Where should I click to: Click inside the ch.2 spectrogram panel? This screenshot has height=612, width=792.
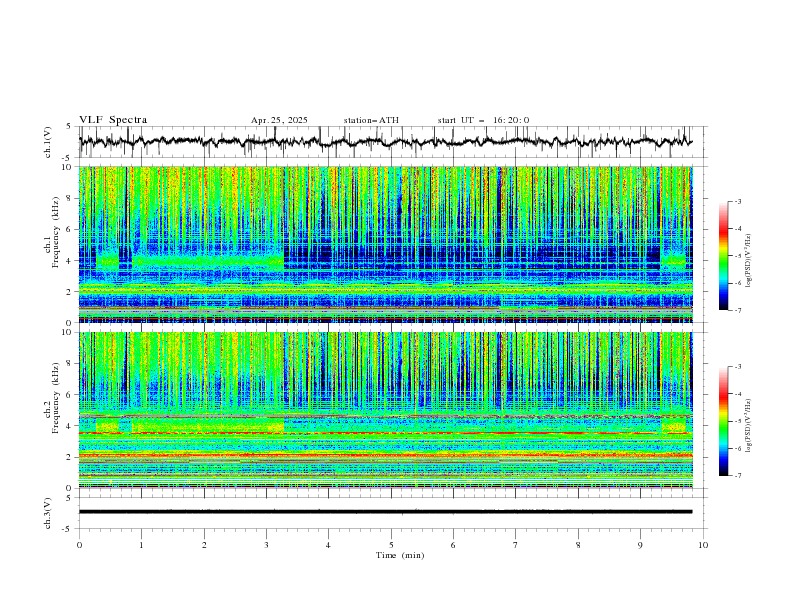click(385, 410)
